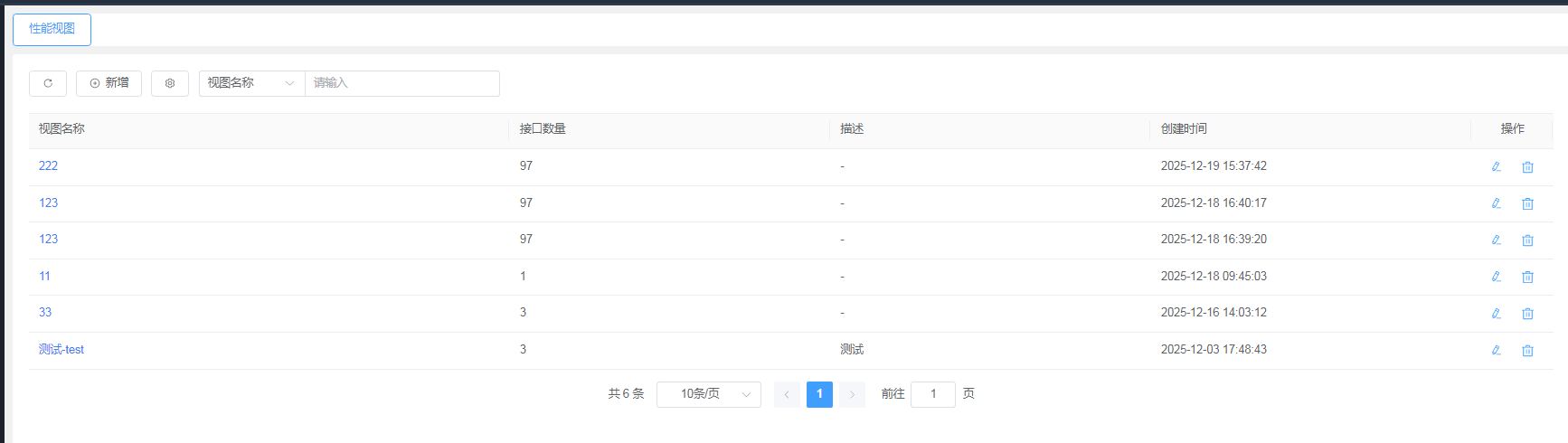This screenshot has height=443, width=1568.
Task: Open column settings gear icon
Action: 170,83
